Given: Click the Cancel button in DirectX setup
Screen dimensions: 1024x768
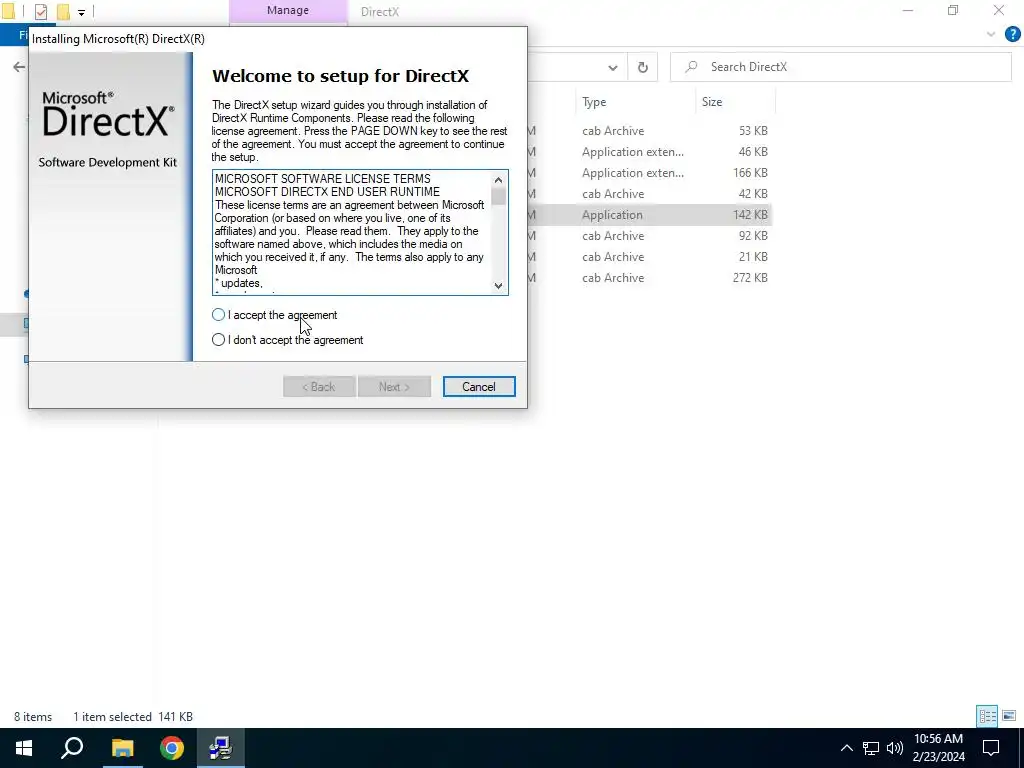Looking at the screenshot, I should (479, 387).
